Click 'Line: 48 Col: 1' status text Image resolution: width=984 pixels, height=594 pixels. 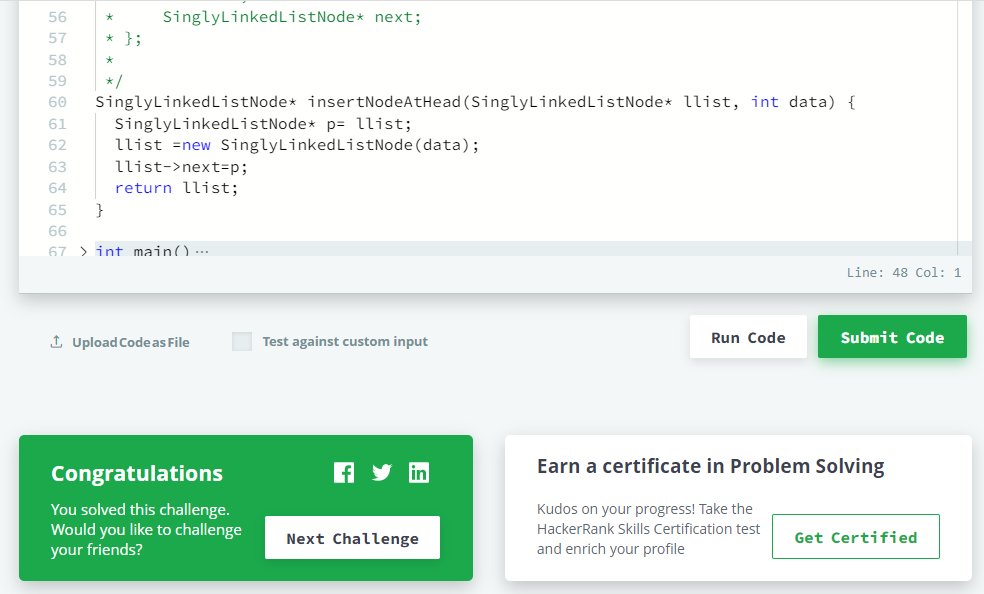[x=904, y=273]
